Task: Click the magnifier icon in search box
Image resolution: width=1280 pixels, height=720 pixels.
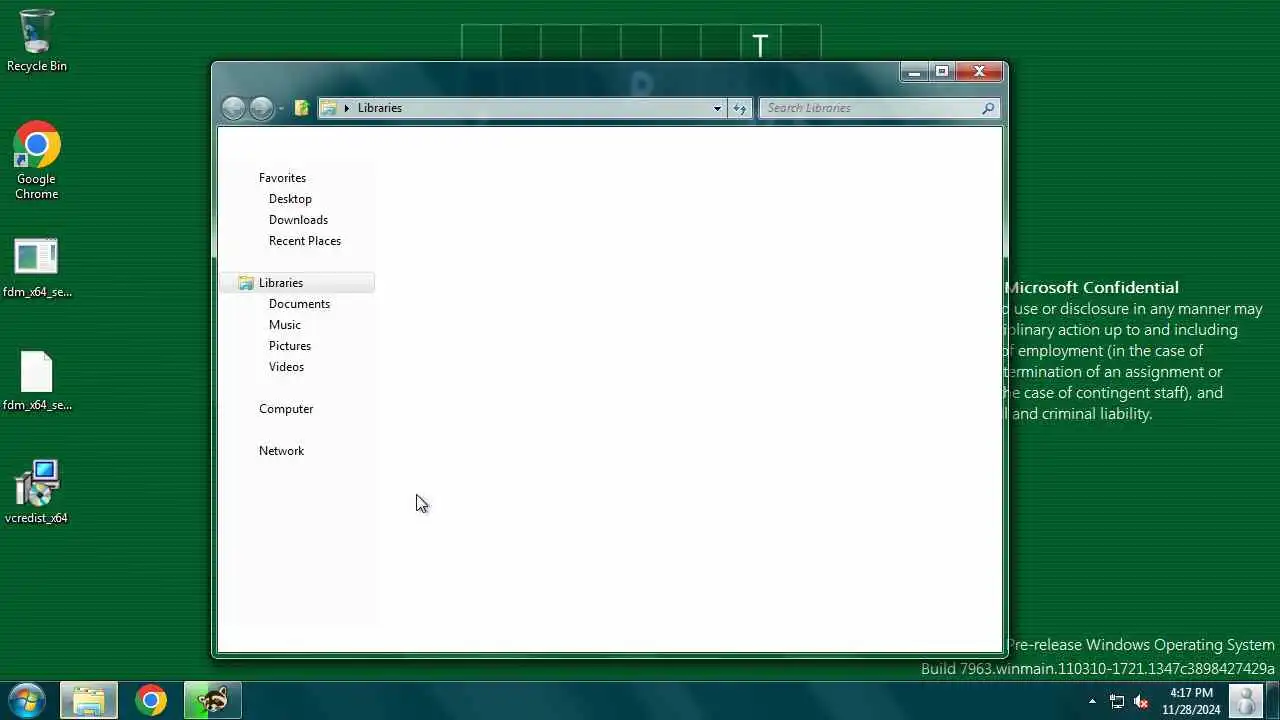Action: coord(987,108)
